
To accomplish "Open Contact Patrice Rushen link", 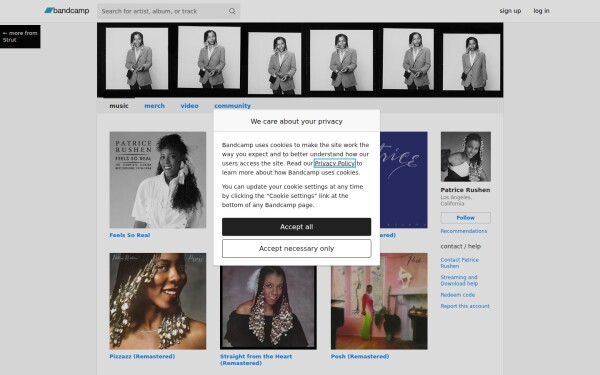I will [x=460, y=263].
